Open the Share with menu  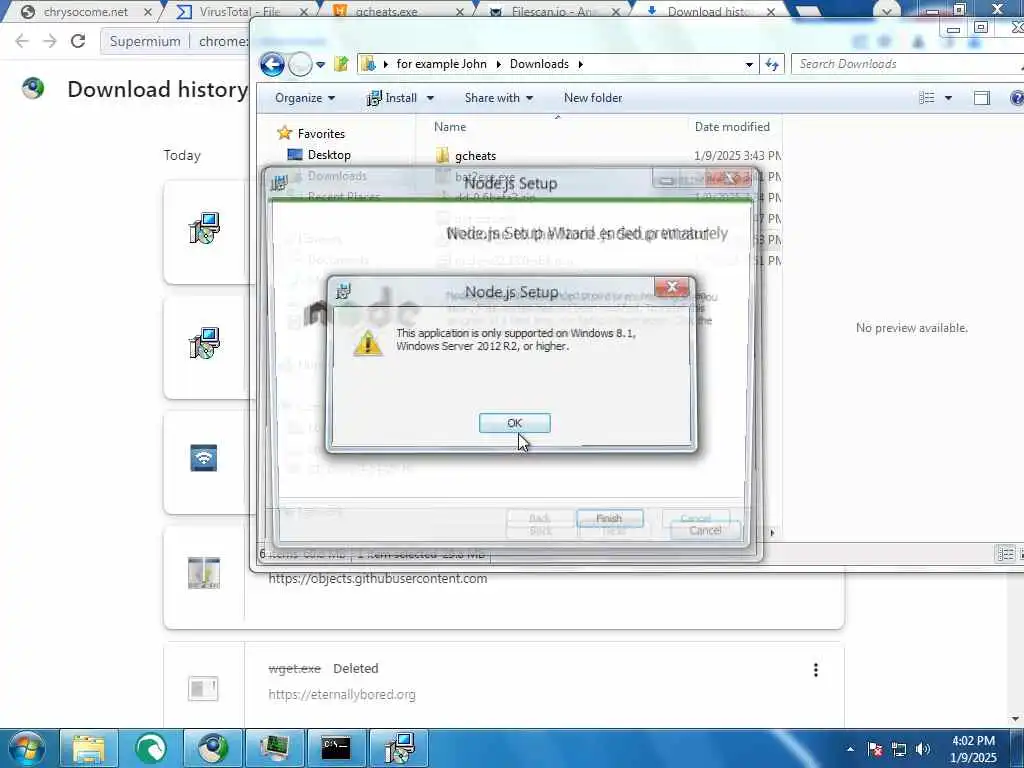pos(499,98)
